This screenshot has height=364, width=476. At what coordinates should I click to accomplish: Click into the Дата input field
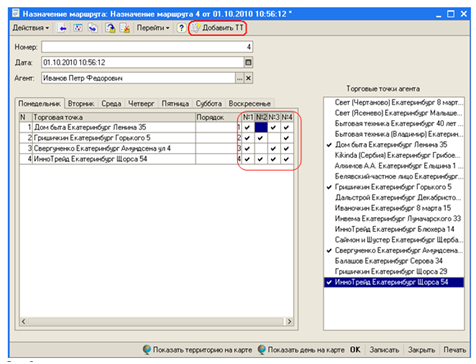tap(143, 62)
